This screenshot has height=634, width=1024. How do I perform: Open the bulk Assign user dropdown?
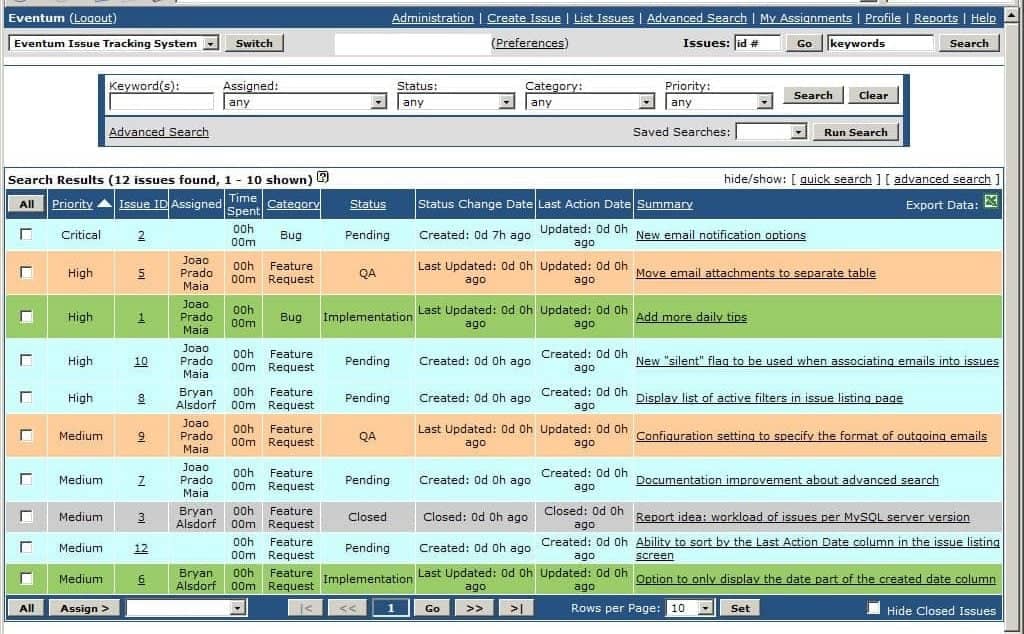[x=237, y=608]
